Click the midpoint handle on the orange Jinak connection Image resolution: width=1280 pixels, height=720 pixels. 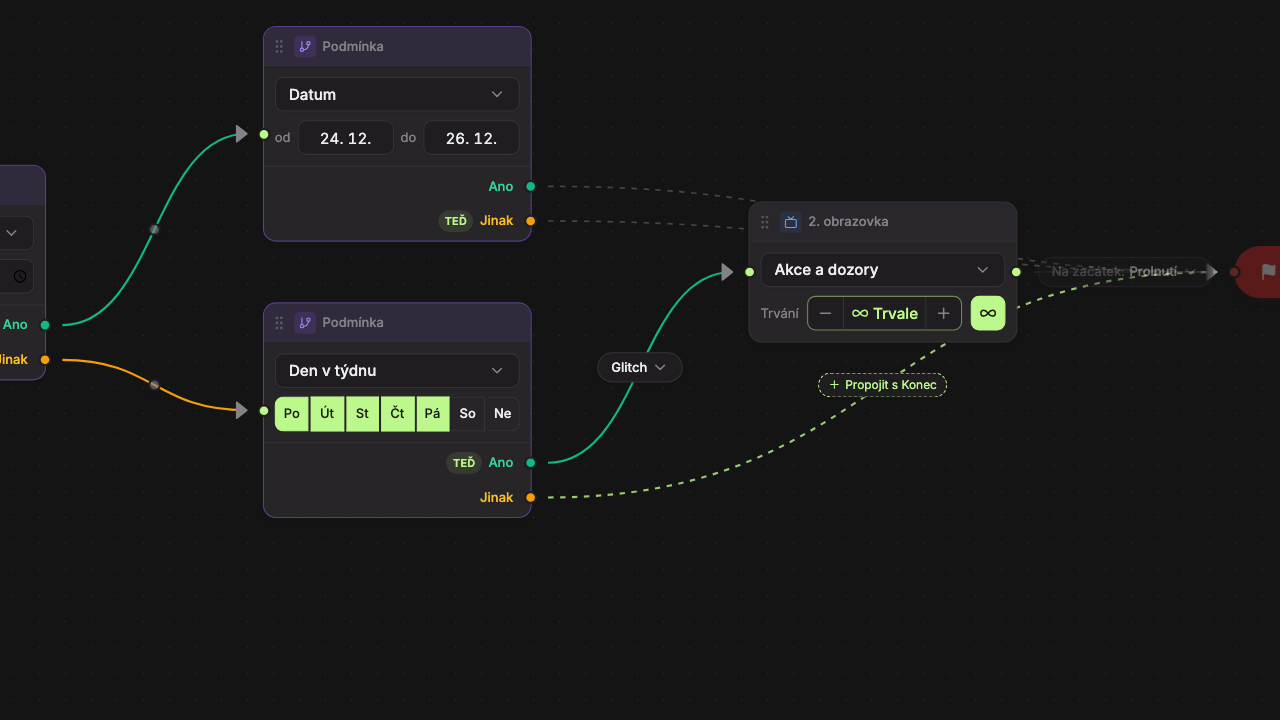click(154, 385)
